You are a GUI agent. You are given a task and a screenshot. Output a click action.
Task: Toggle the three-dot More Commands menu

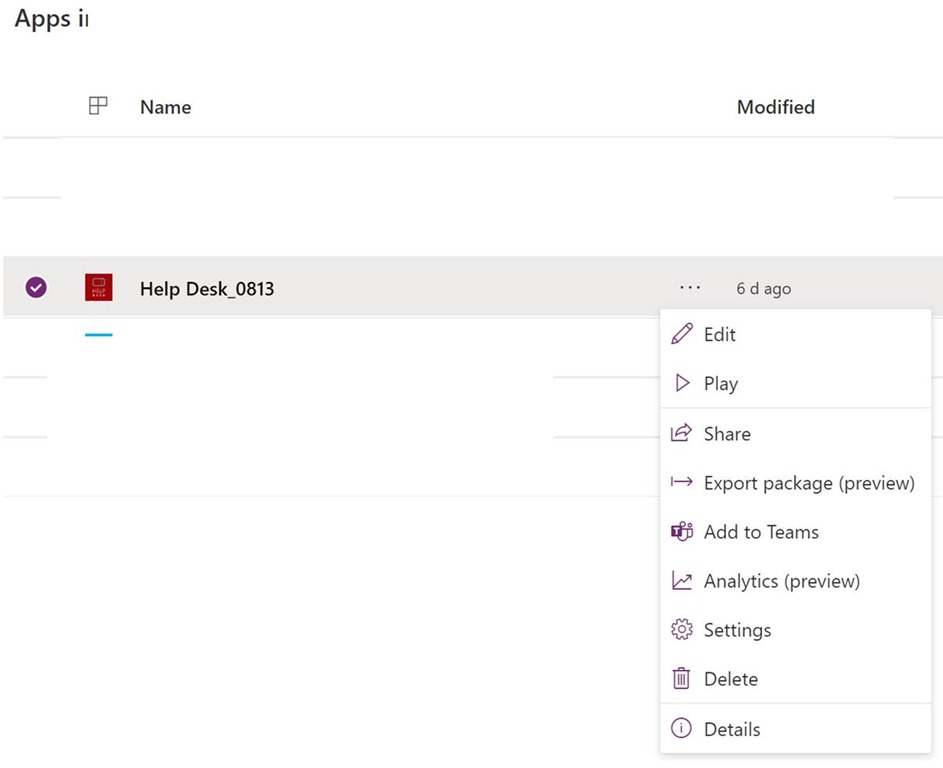point(690,288)
